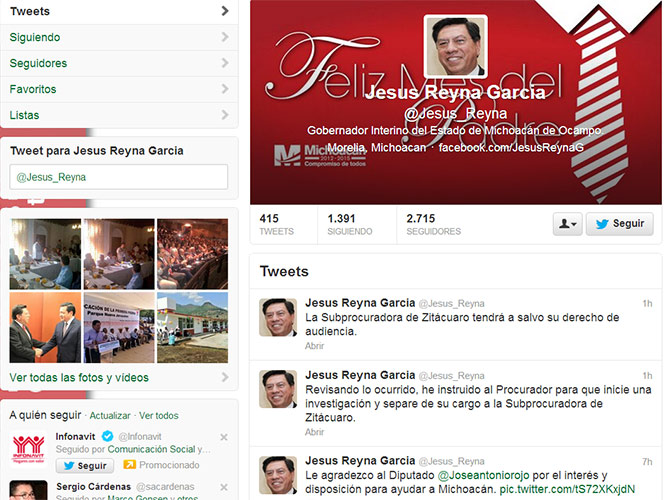The image size is (665, 500).
Task: Open user actions dropdown
Action: (567, 223)
